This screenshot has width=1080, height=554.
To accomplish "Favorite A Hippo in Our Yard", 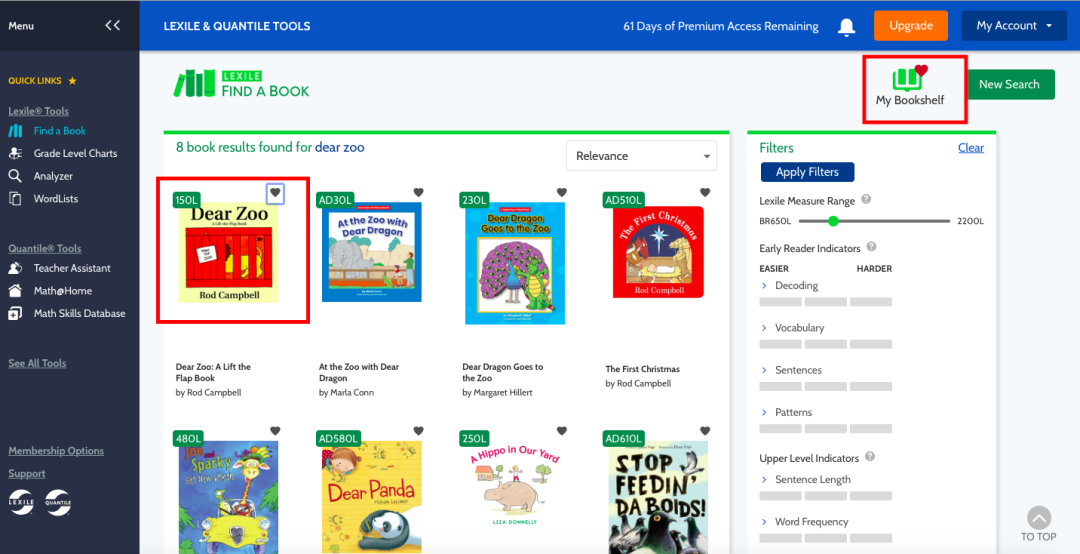I will point(561,431).
